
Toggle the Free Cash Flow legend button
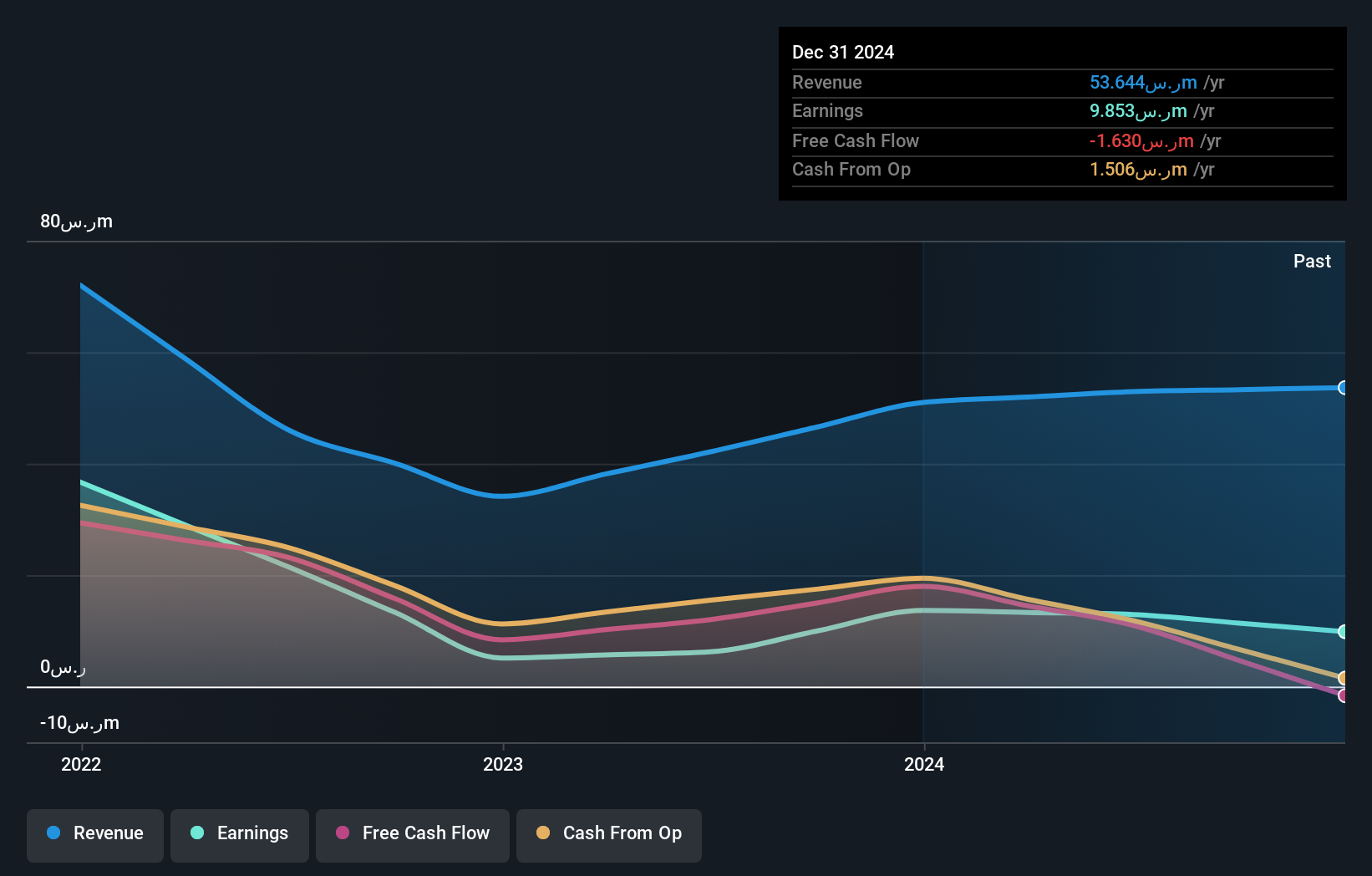pyautogui.click(x=413, y=835)
